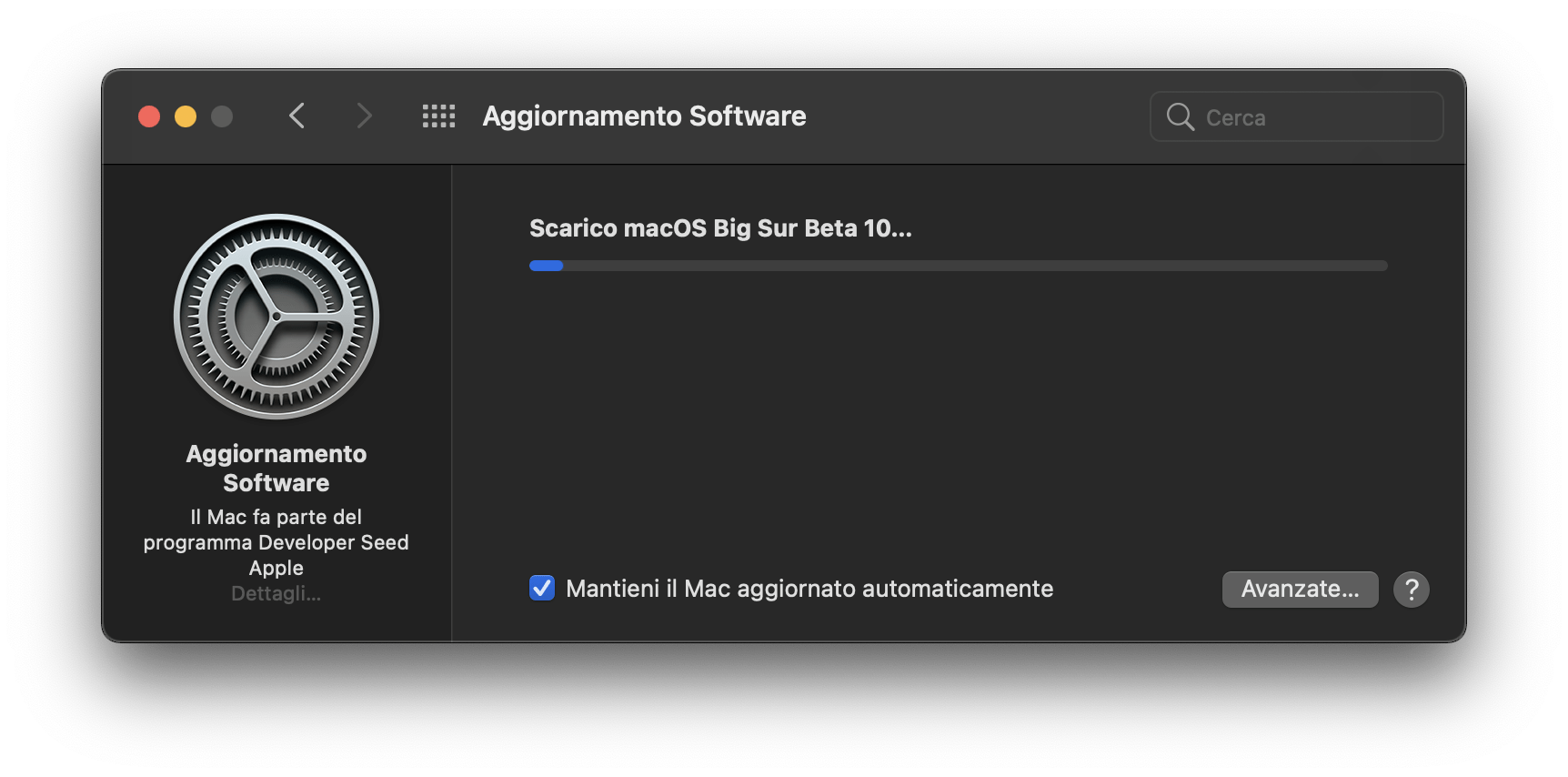This screenshot has width=1568, height=777.
Task: Open the Dettagli... link in the sidebar
Action: tap(276, 594)
